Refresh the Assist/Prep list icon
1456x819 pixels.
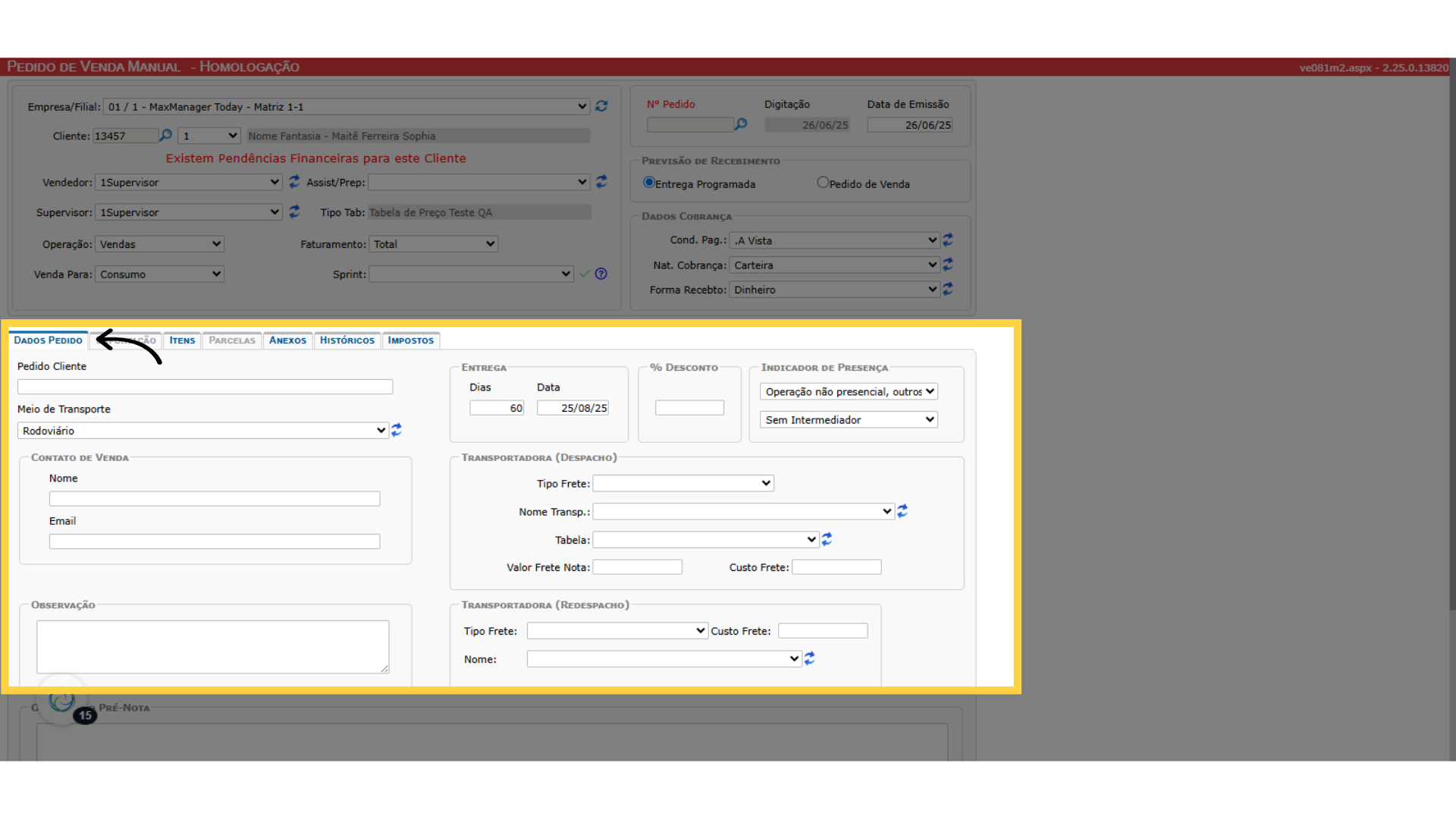pyautogui.click(x=601, y=181)
